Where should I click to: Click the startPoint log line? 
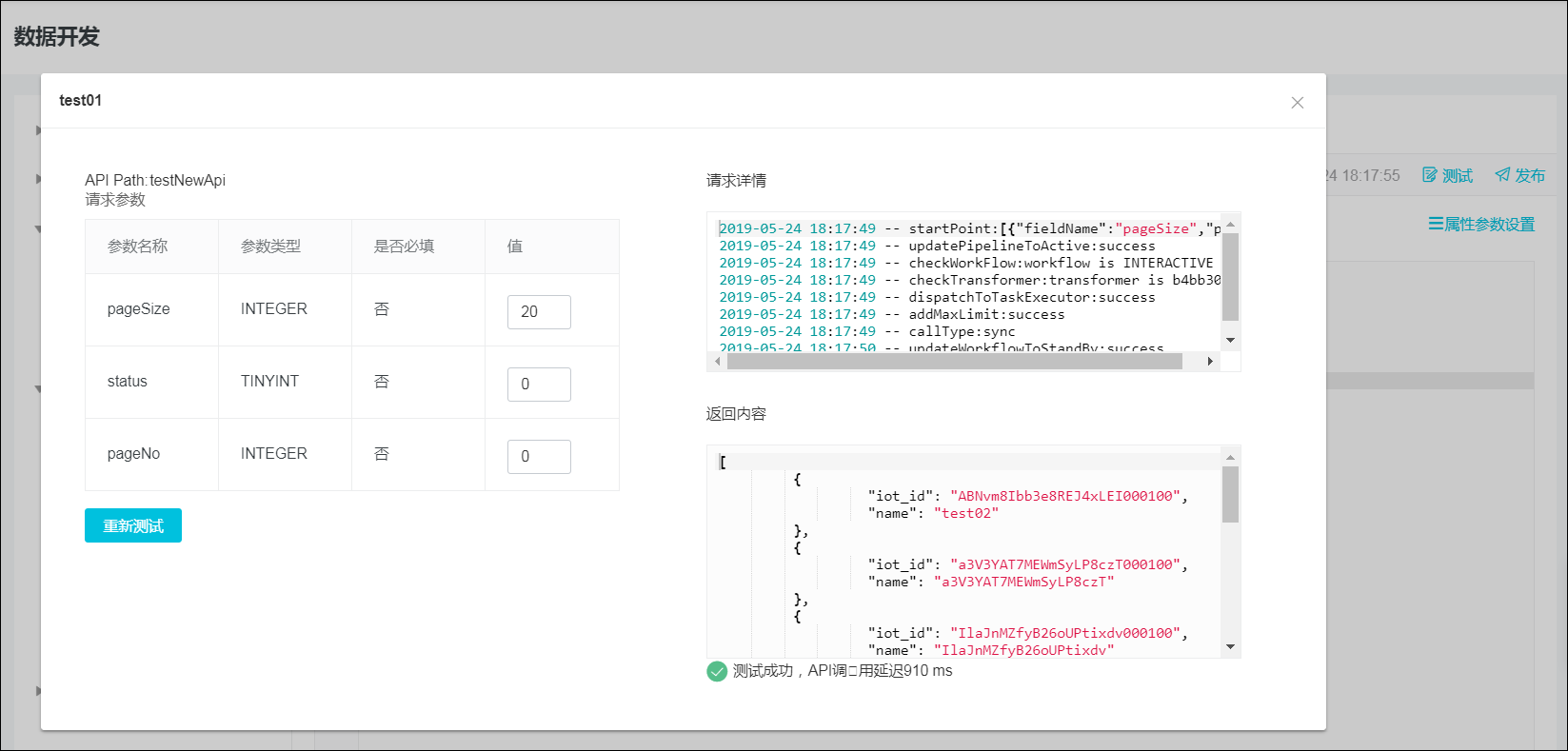point(969,228)
